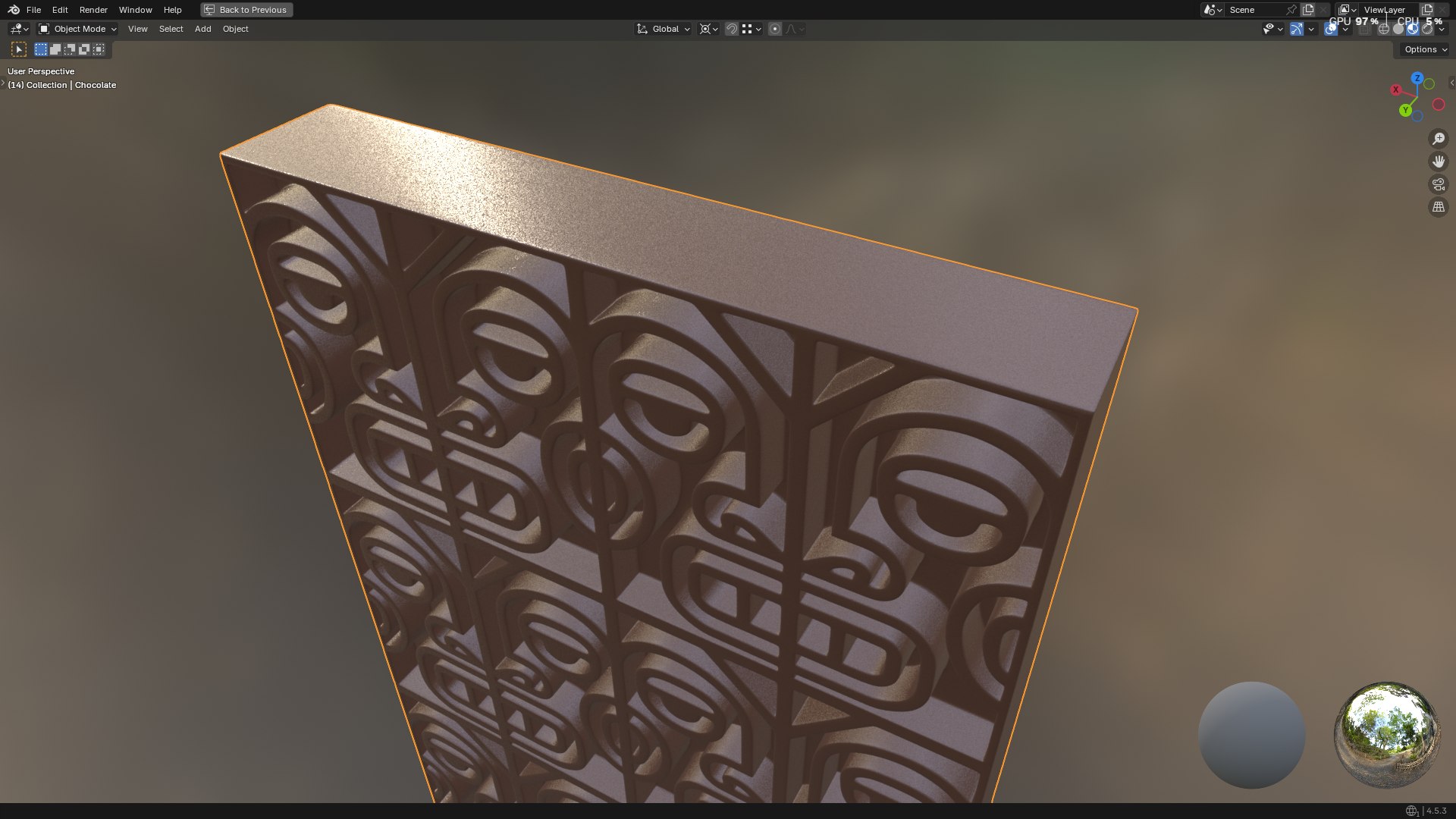This screenshot has height=819, width=1456.
Task: Open the Help menu
Action: click(x=172, y=10)
